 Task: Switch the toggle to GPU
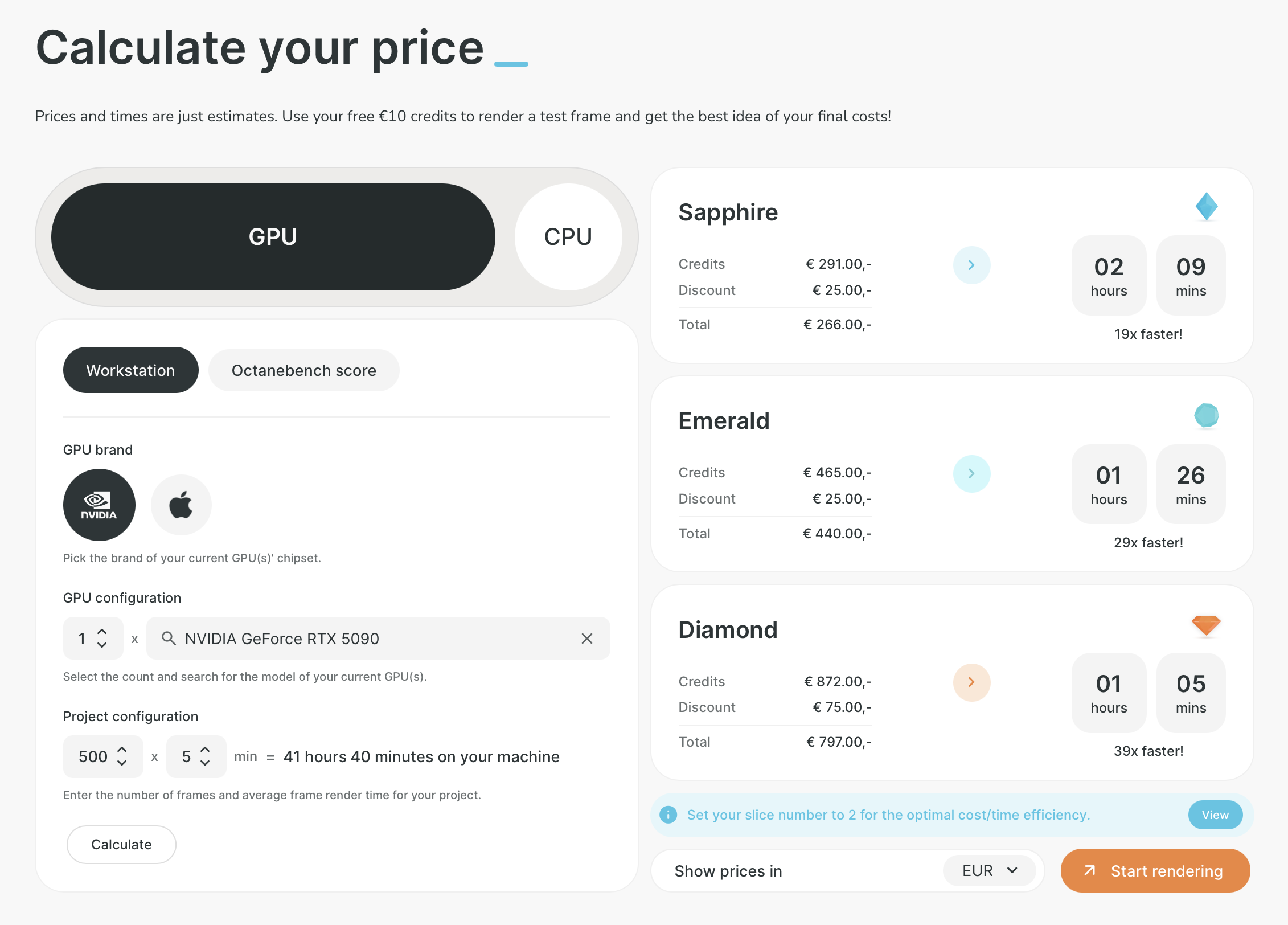(x=273, y=237)
